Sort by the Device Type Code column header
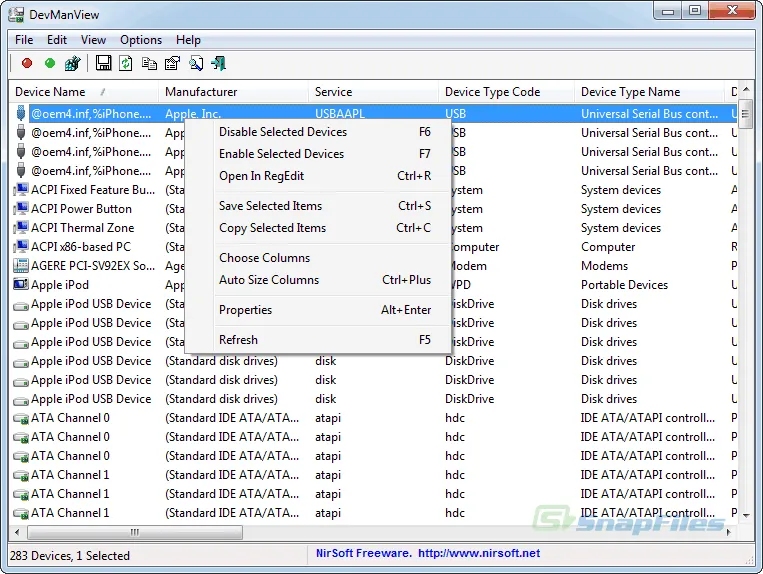 pyautogui.click(x=507, y=92)
